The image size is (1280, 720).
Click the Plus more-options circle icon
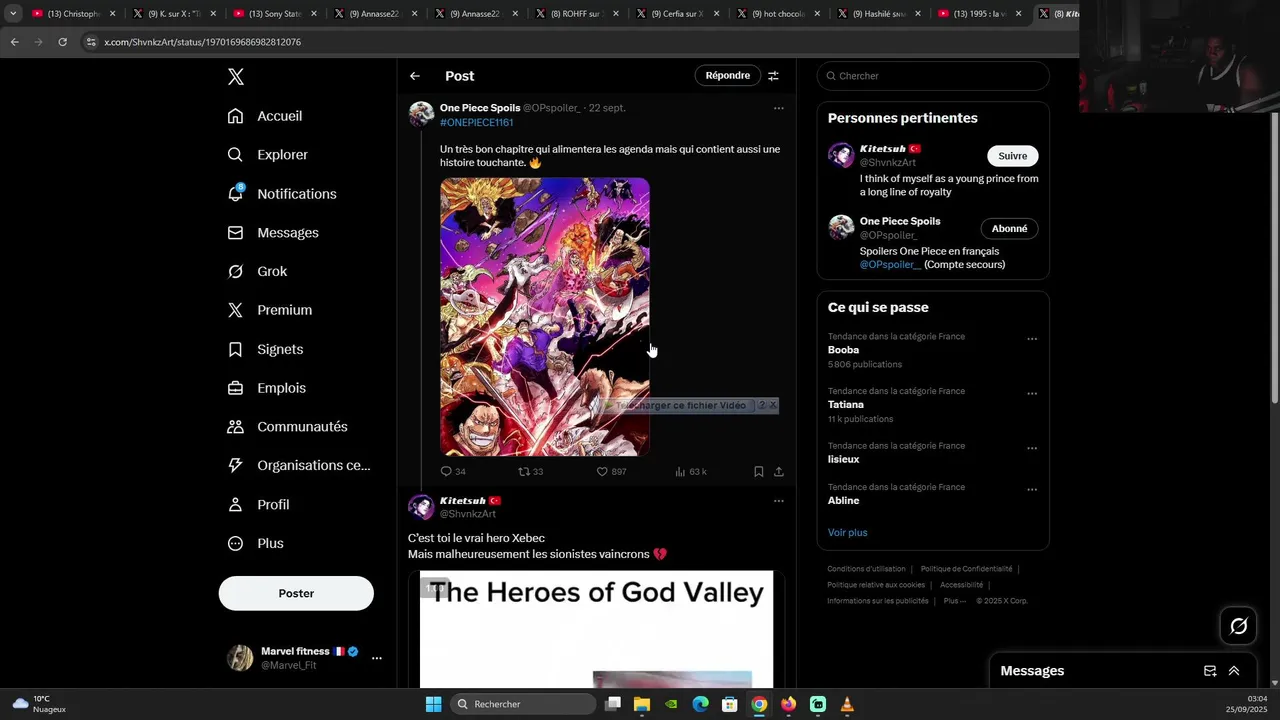235,543
